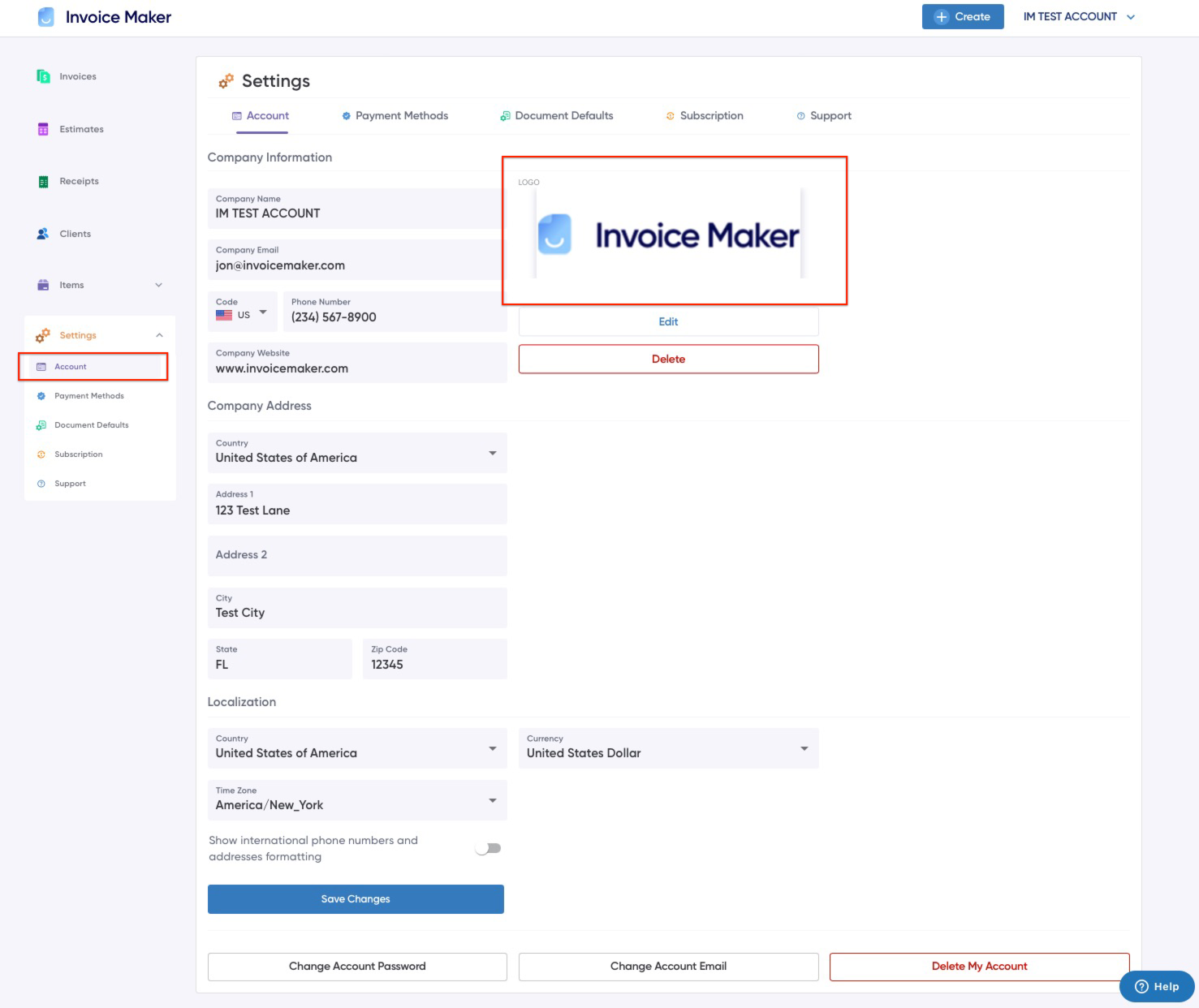Switch to the Account tab

tap(261, 116)
